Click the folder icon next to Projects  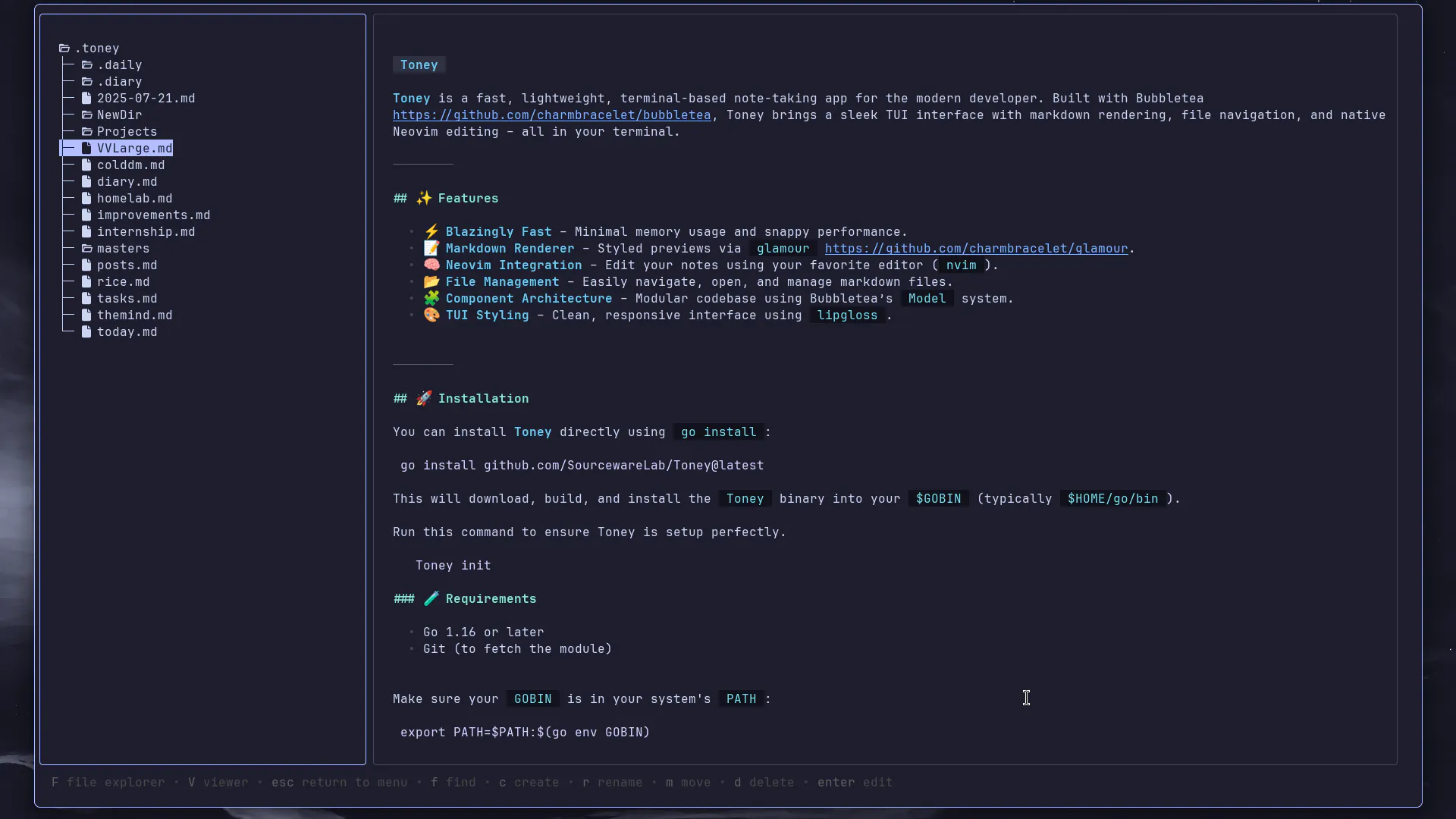[87, 132]
